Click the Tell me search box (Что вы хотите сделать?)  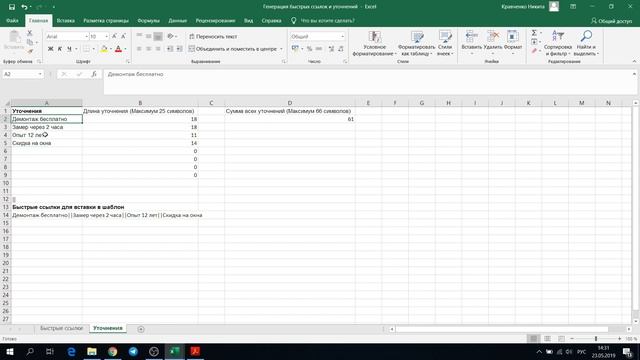tap(327, 20)
